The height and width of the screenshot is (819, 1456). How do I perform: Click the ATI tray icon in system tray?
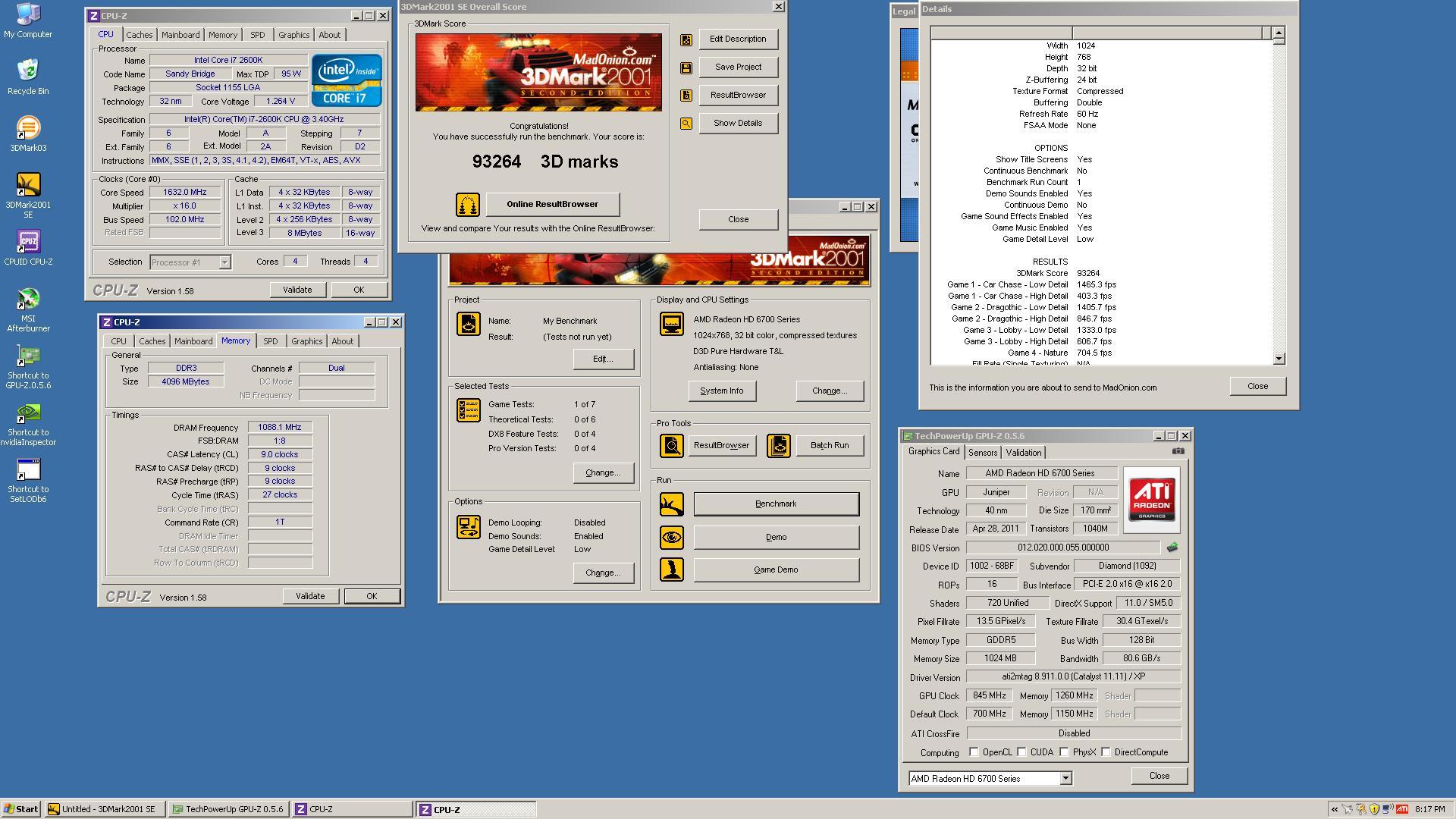(1402, 809)
